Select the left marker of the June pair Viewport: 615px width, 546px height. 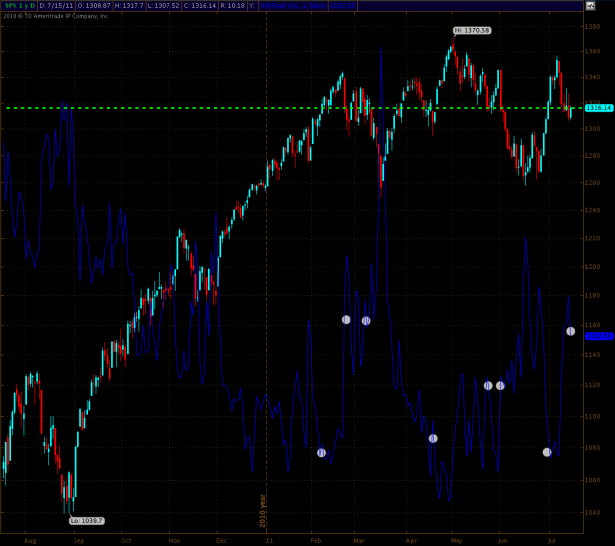[x=488, y=385]
